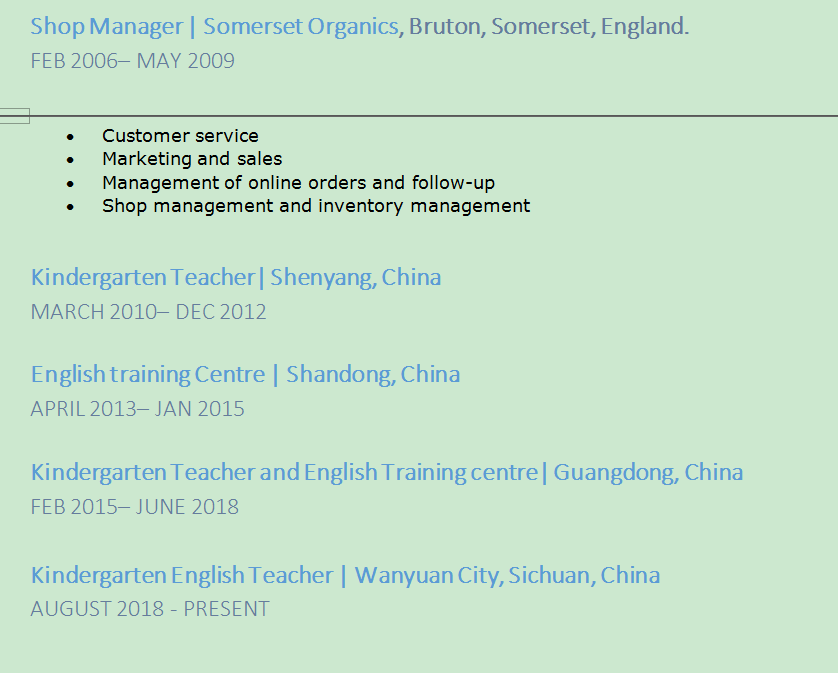Screen dimensions: 838x673
Task: Click the "Shenyang, China" heading text
Action: pyautogui.click(x=355, y=277)
